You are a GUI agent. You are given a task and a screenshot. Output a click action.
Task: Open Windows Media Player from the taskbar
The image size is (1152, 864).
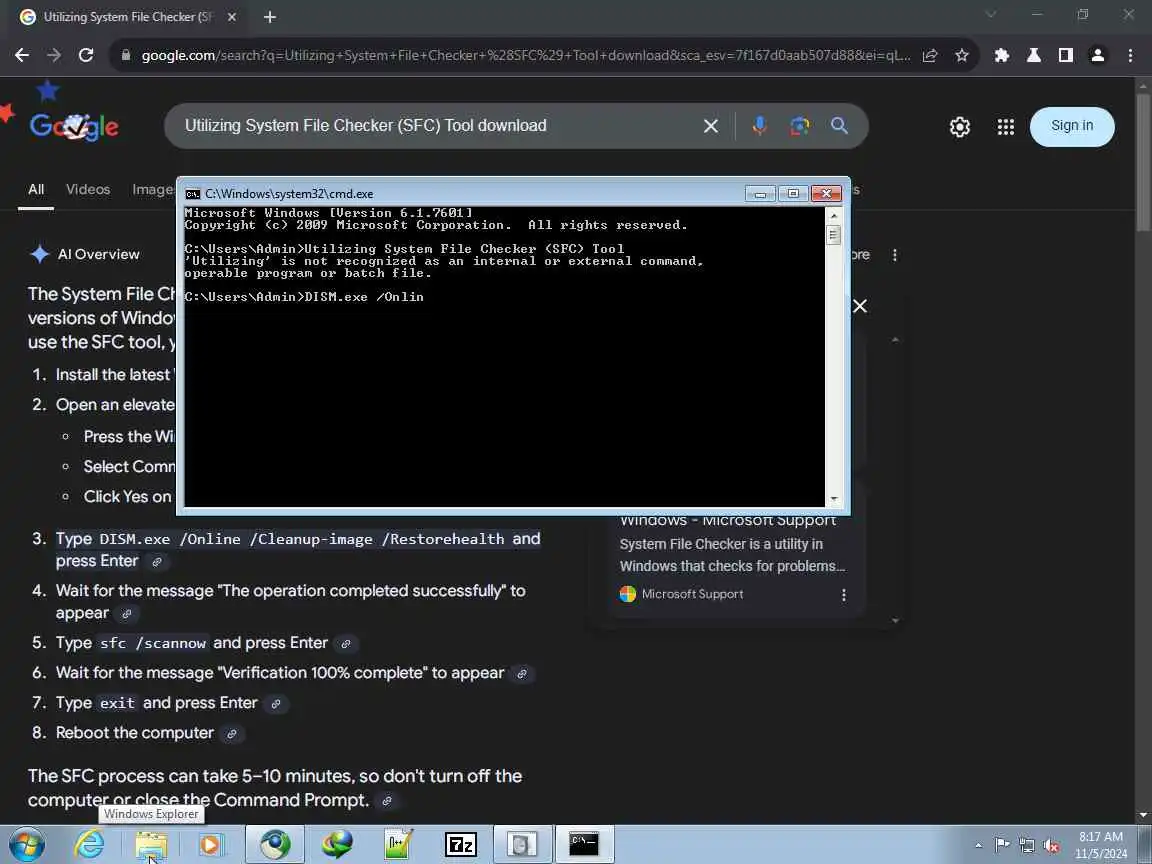pos(211,844)
